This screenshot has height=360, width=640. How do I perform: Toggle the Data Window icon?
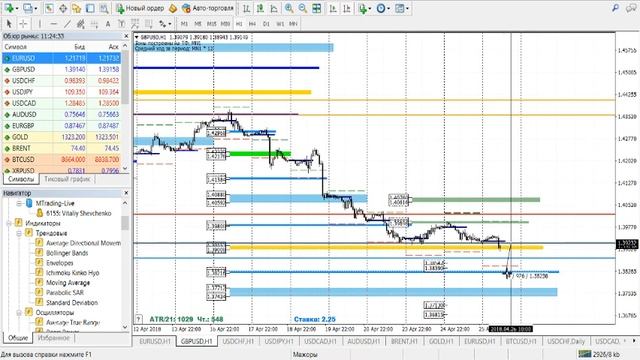[63, 8]
